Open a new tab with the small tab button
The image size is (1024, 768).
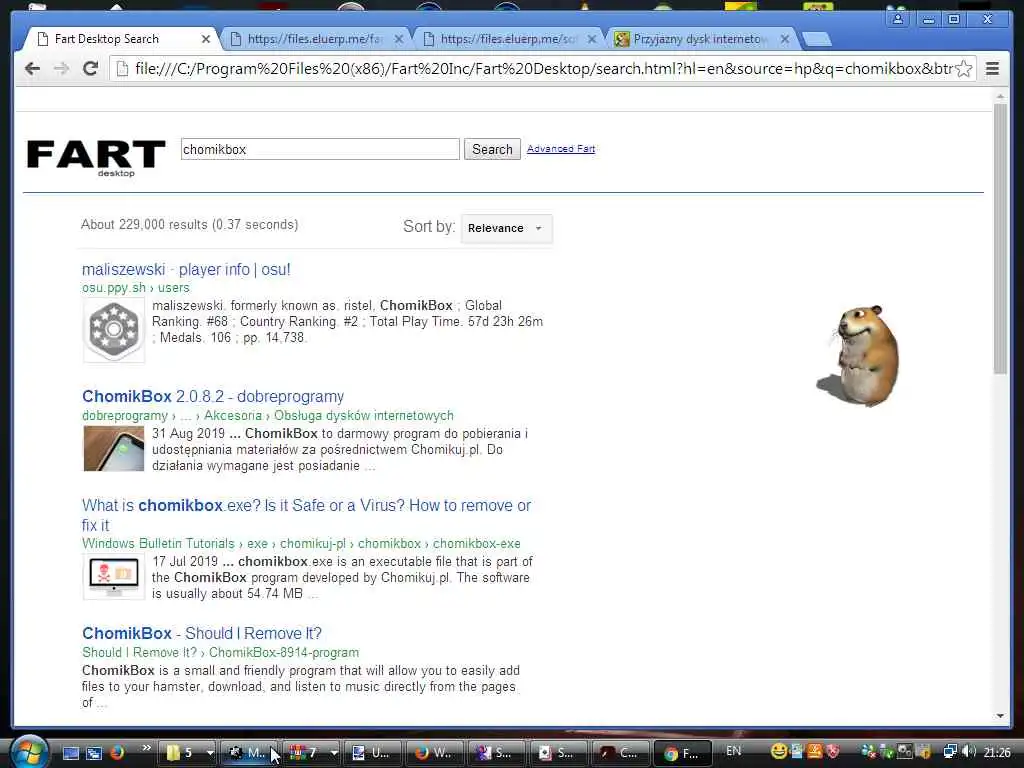(816, 40)
